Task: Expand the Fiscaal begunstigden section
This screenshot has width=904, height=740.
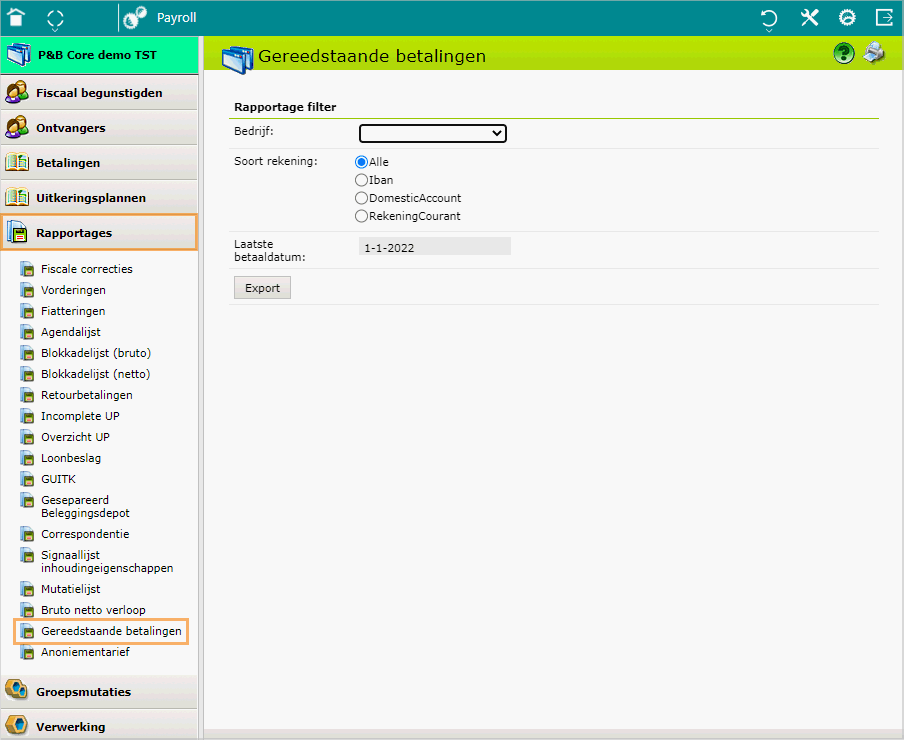Action: [x=99, y=92]
